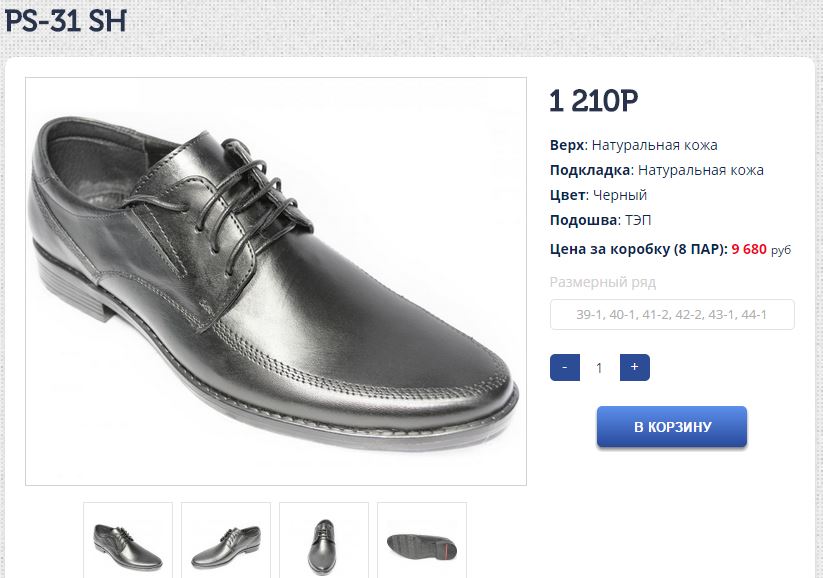
Task: Click the 1 210Р price
Action: tap(594, 101)
